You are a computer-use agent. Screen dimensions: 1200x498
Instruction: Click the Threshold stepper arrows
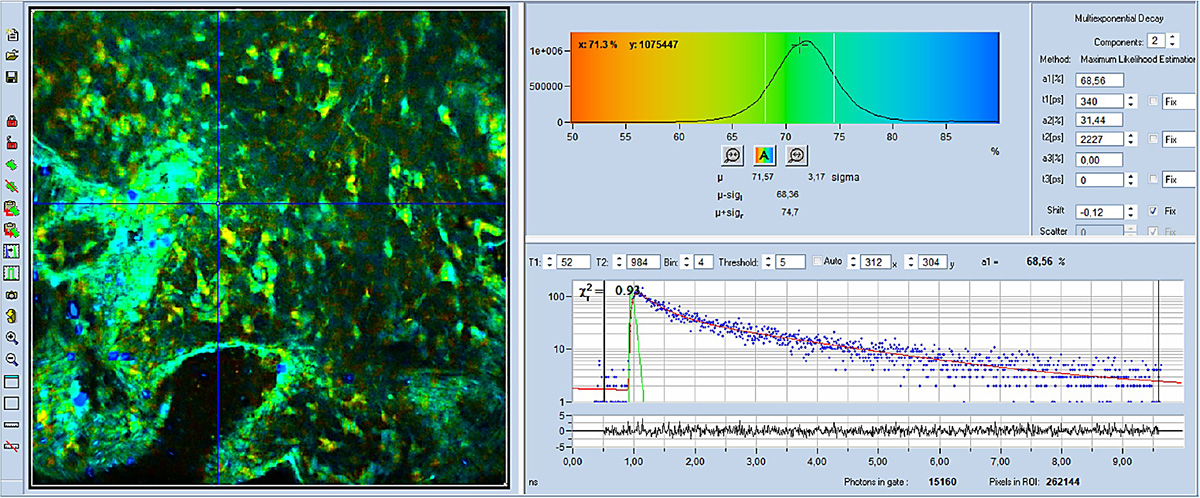pos(768,261)
